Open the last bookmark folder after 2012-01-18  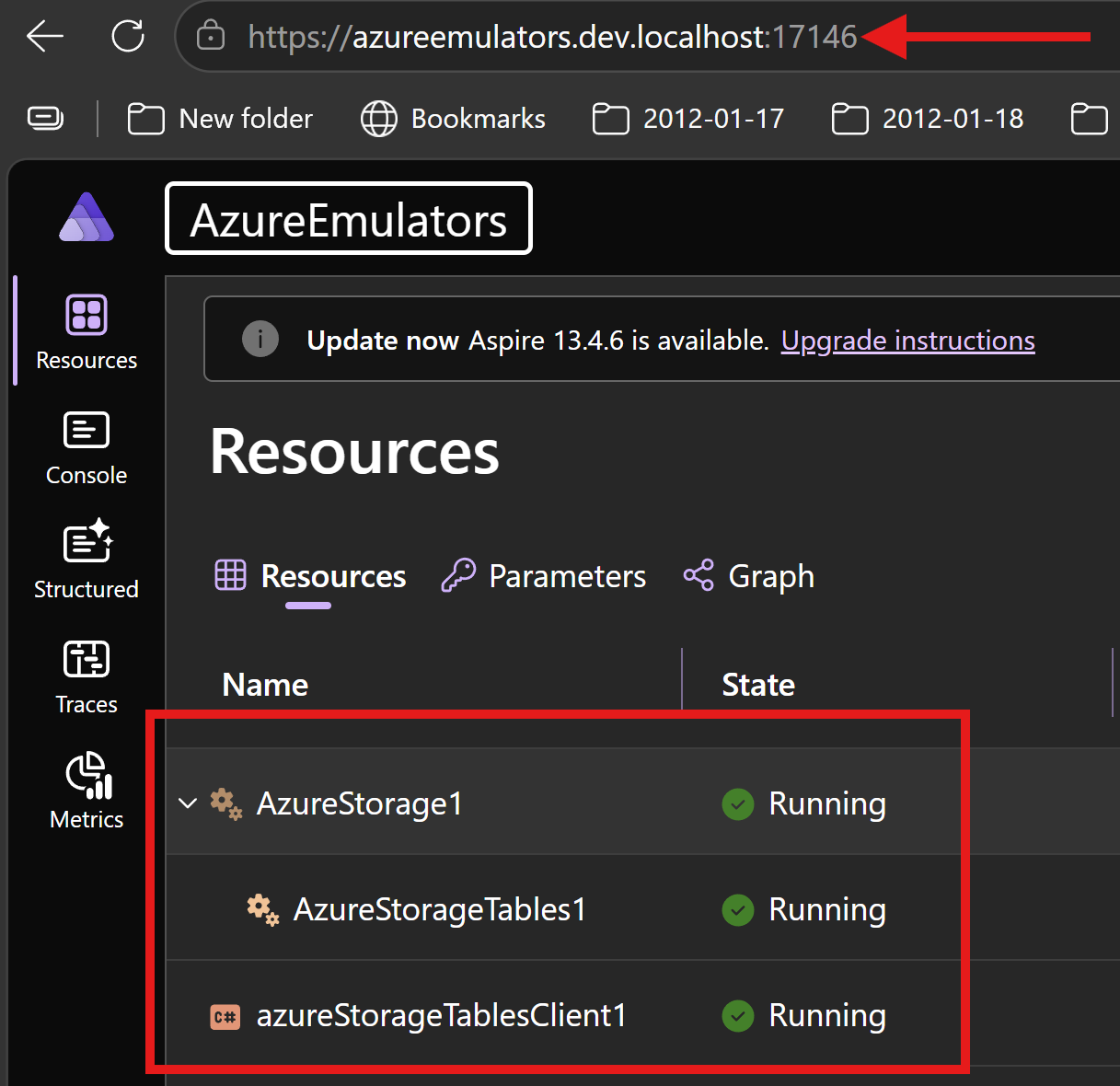(x=1090, y=119)
